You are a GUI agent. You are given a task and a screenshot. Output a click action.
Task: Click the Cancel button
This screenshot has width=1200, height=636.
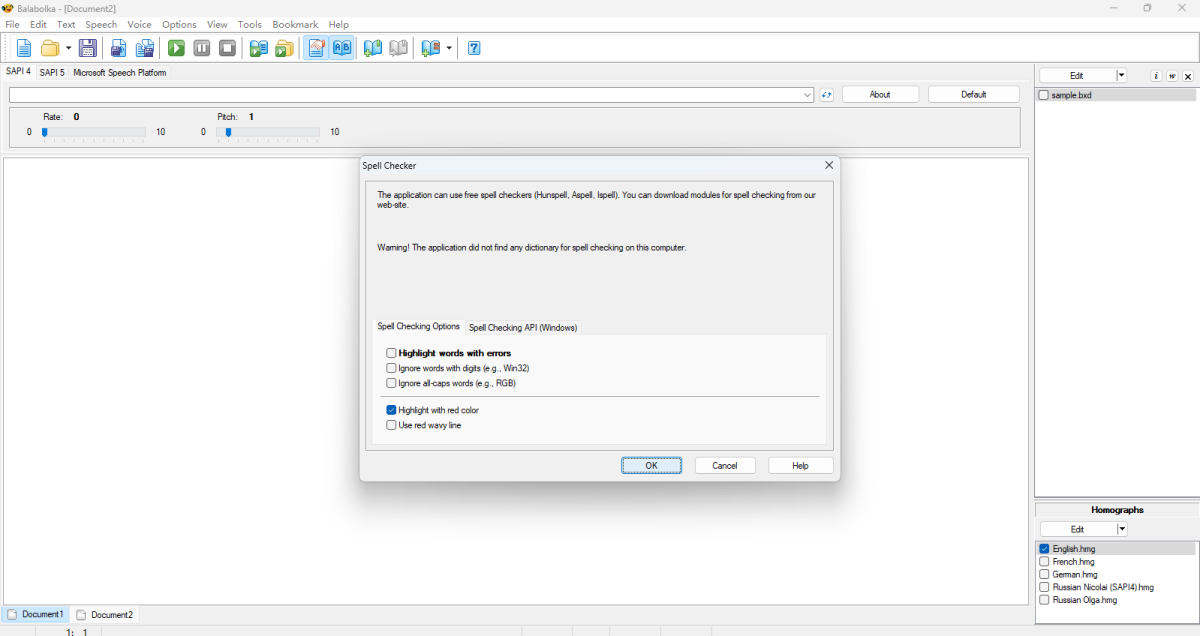tap(724, 466)
